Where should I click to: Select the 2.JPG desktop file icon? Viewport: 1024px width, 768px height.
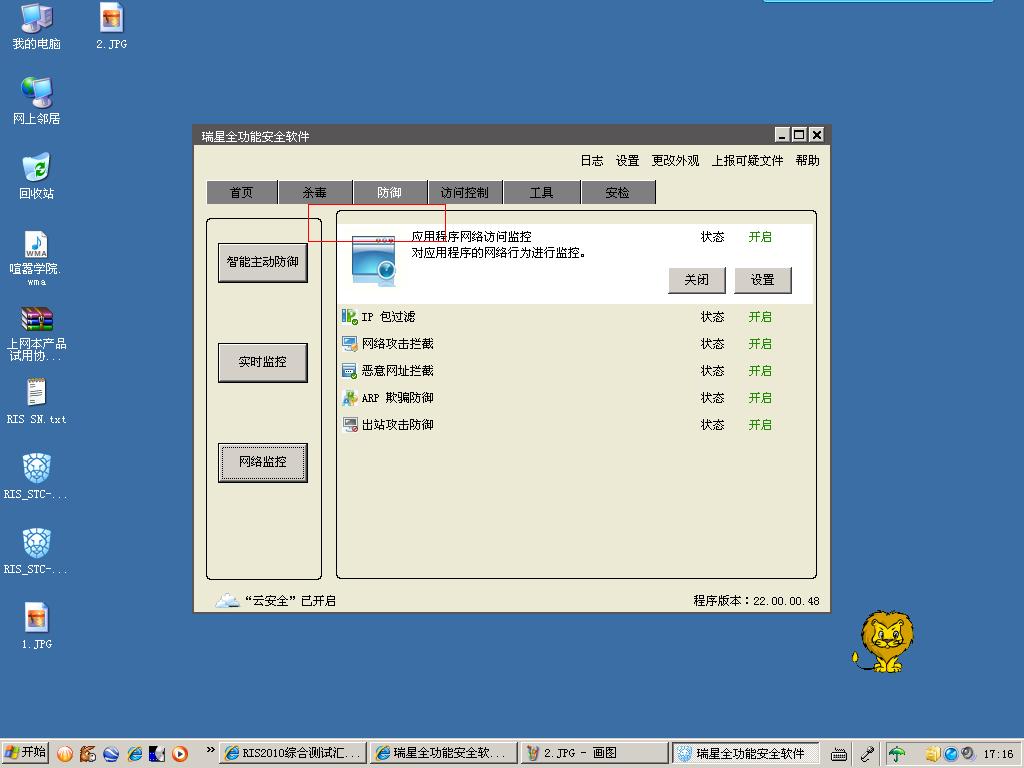tap(111, 18)
